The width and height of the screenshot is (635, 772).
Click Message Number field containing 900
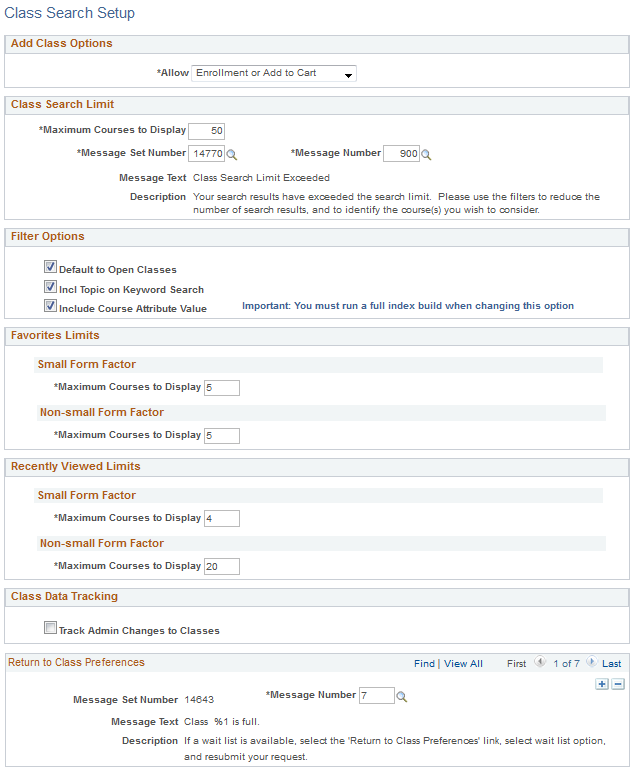click(401, 154)
